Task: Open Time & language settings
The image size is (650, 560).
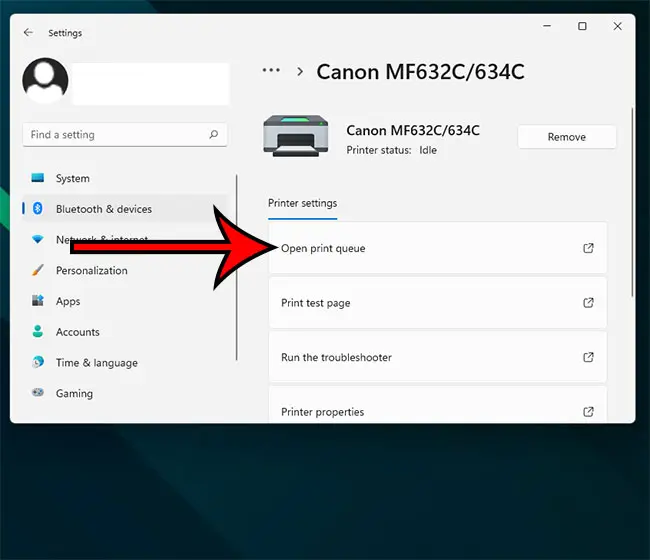Action: tap(124, 362)
